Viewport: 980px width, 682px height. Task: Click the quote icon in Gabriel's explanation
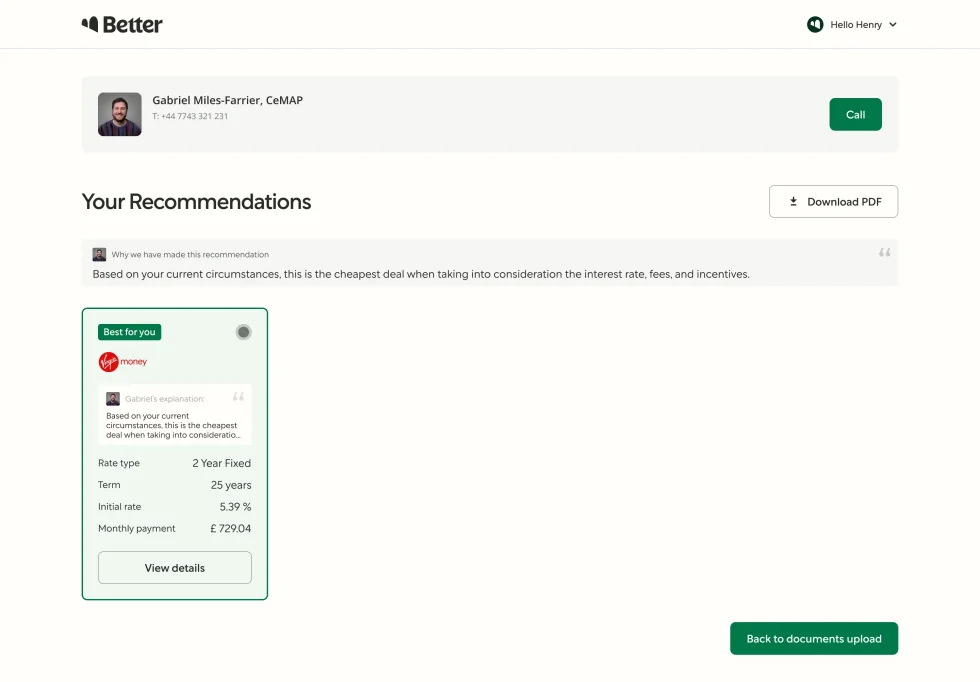pyautogui.click(x=238, y=397)
